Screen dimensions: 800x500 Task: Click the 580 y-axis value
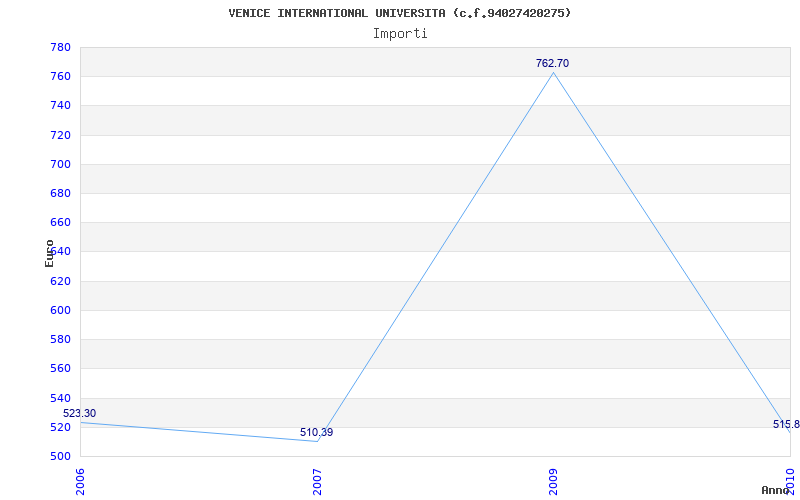coord(60,339)
